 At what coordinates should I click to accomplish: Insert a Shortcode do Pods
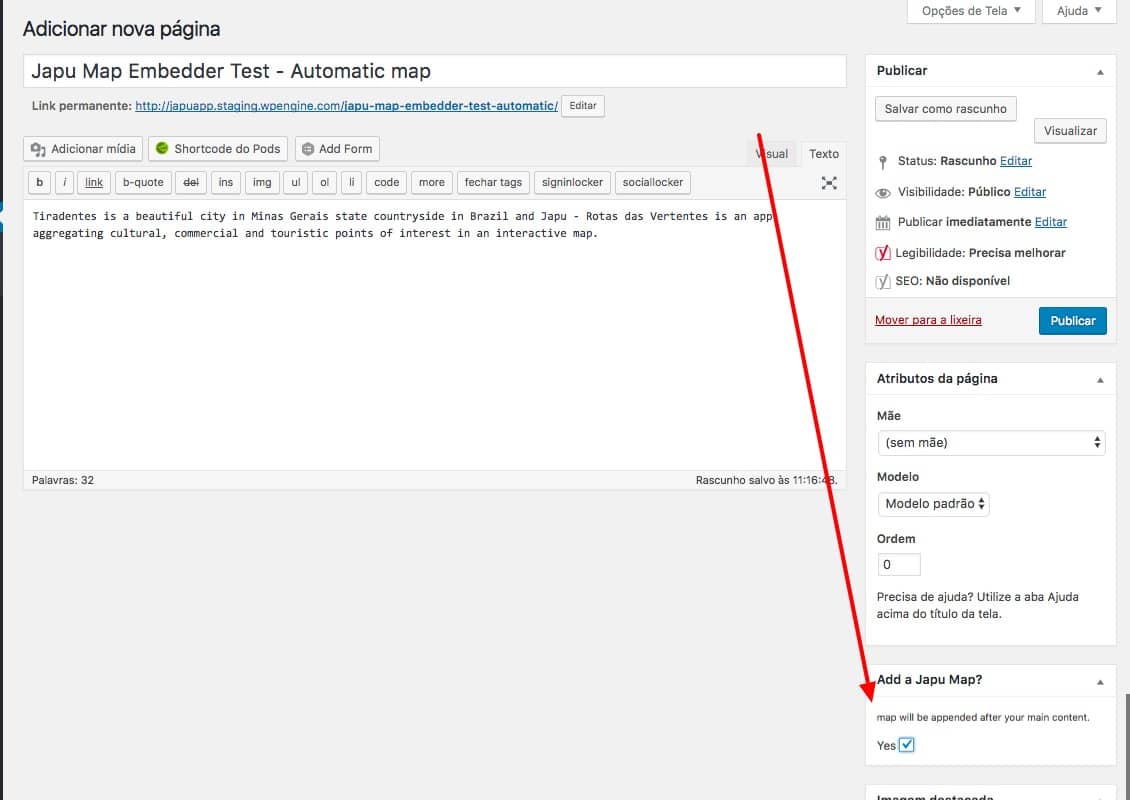tap(218, 149)
